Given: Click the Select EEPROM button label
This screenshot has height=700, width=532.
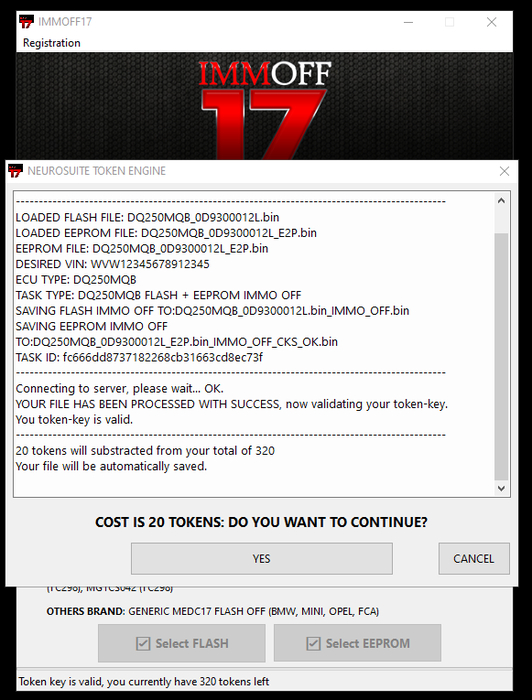Looking at the screenshot, I should pyautogui.click(x=368, y=643).
